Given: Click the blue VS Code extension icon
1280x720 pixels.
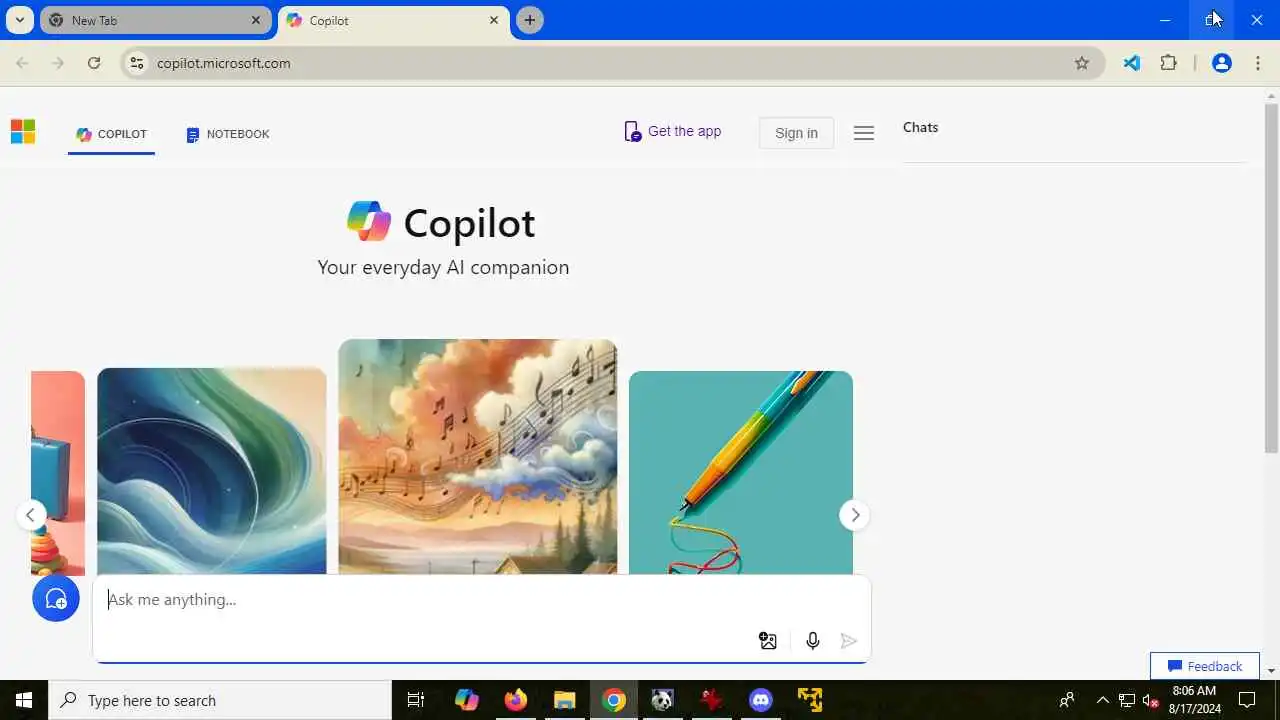Looking at the screenshot, I should pos(1132,63).
